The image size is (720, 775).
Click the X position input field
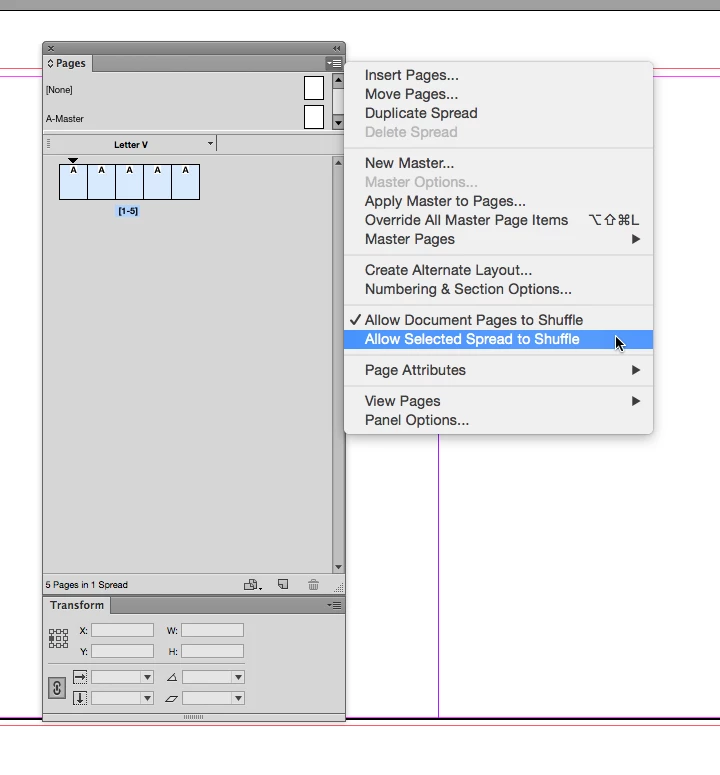123,630
